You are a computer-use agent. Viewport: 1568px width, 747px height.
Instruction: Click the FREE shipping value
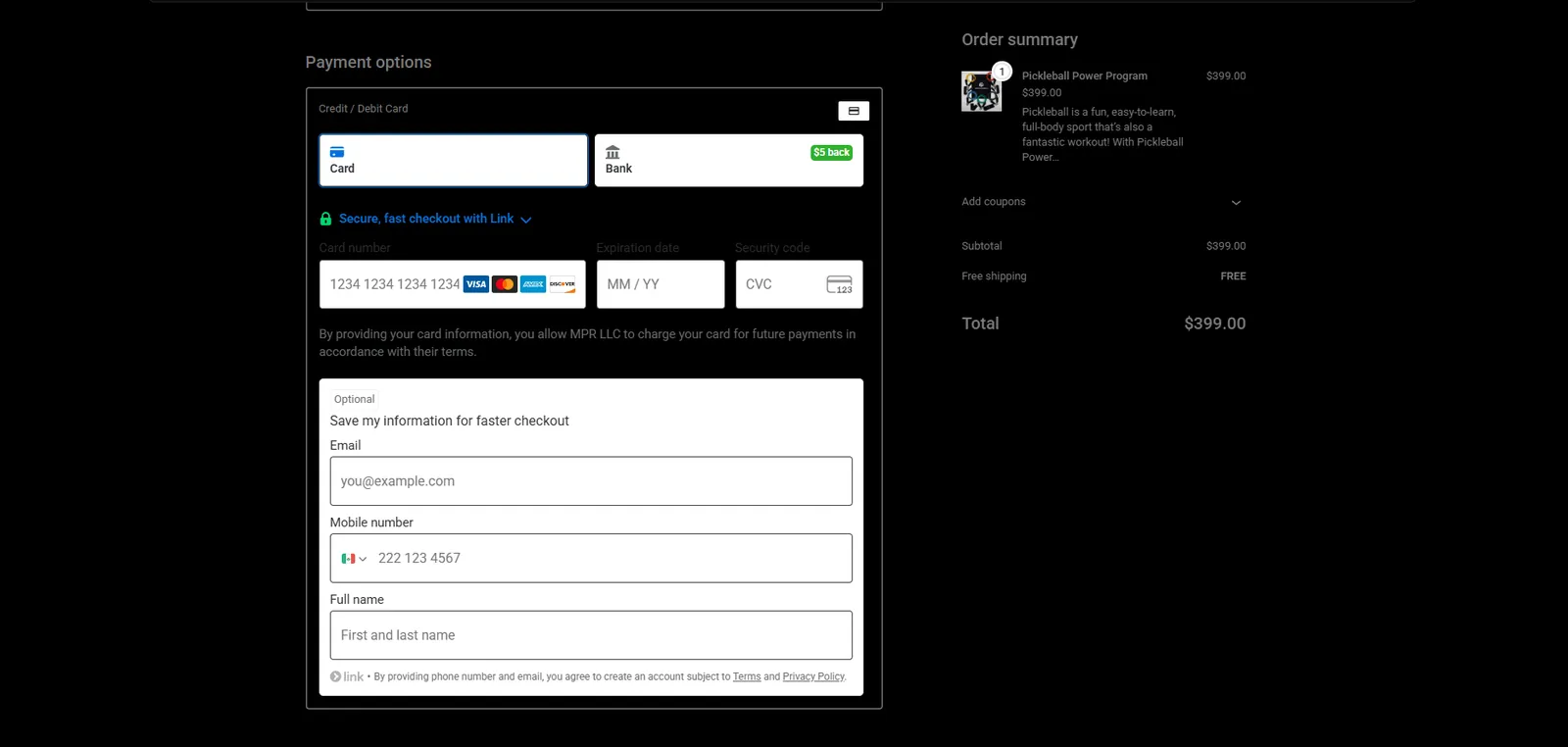(1233, 276)
